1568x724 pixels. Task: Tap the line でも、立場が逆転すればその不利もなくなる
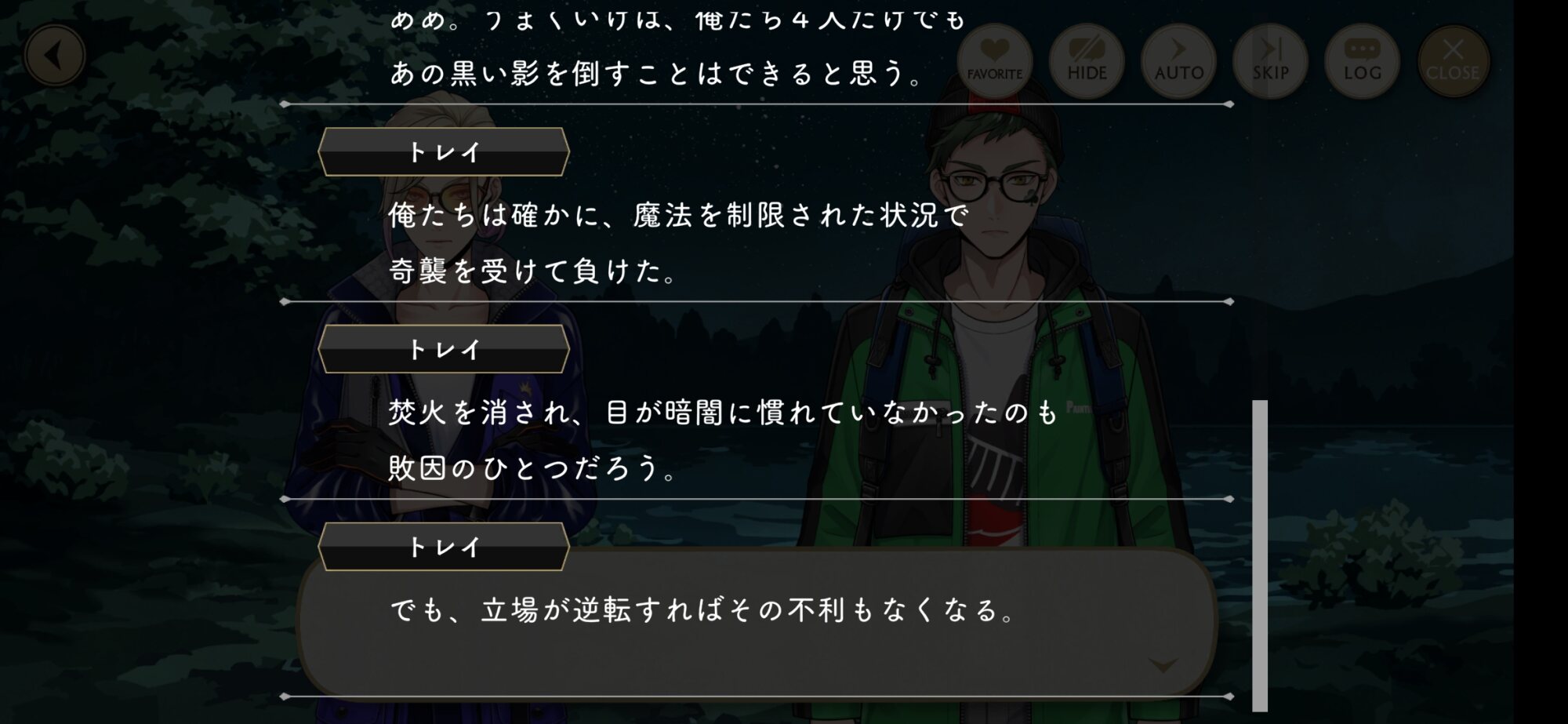702,609
